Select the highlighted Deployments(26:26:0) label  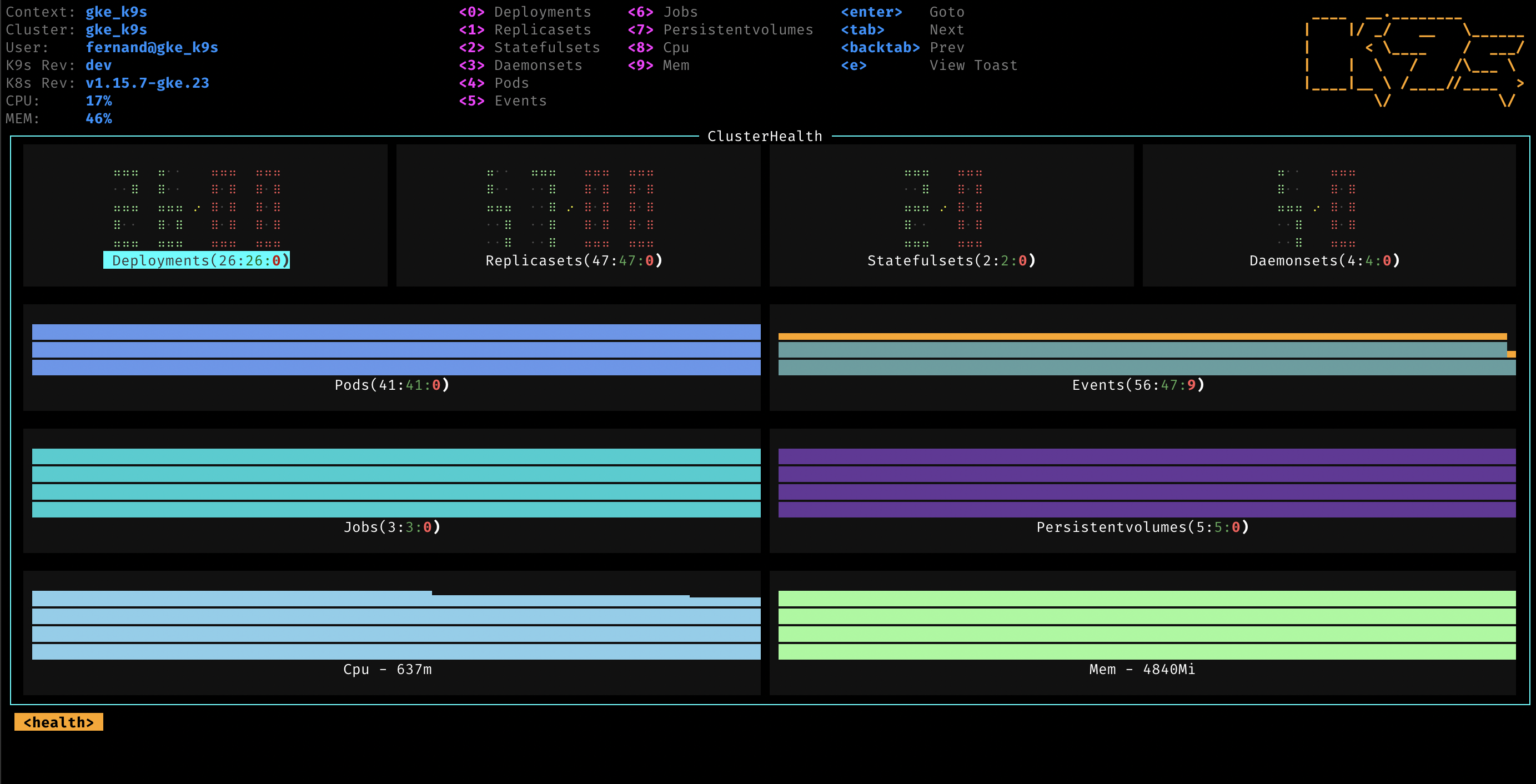coord(196,260)
